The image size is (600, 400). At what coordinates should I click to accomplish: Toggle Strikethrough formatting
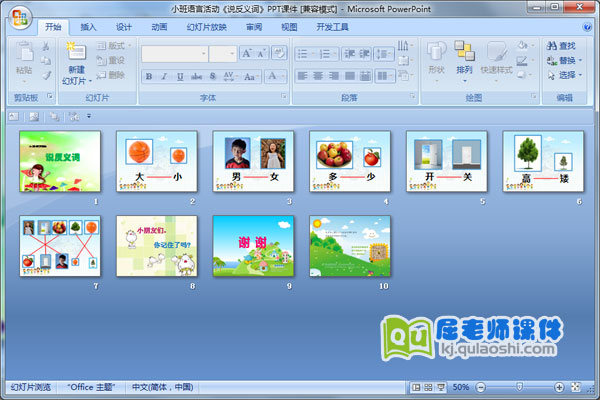click(x=196, y=76)
